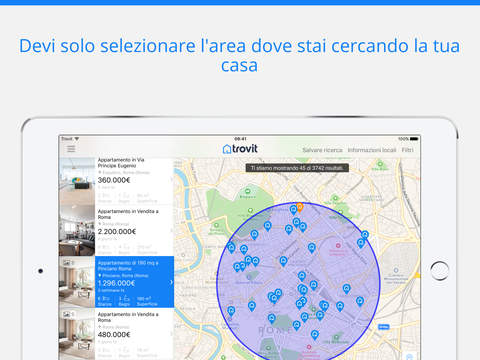Viewport: 480px width, 360px height.
Task: Open the hamburger menu icon
Action: pos(71,149)
